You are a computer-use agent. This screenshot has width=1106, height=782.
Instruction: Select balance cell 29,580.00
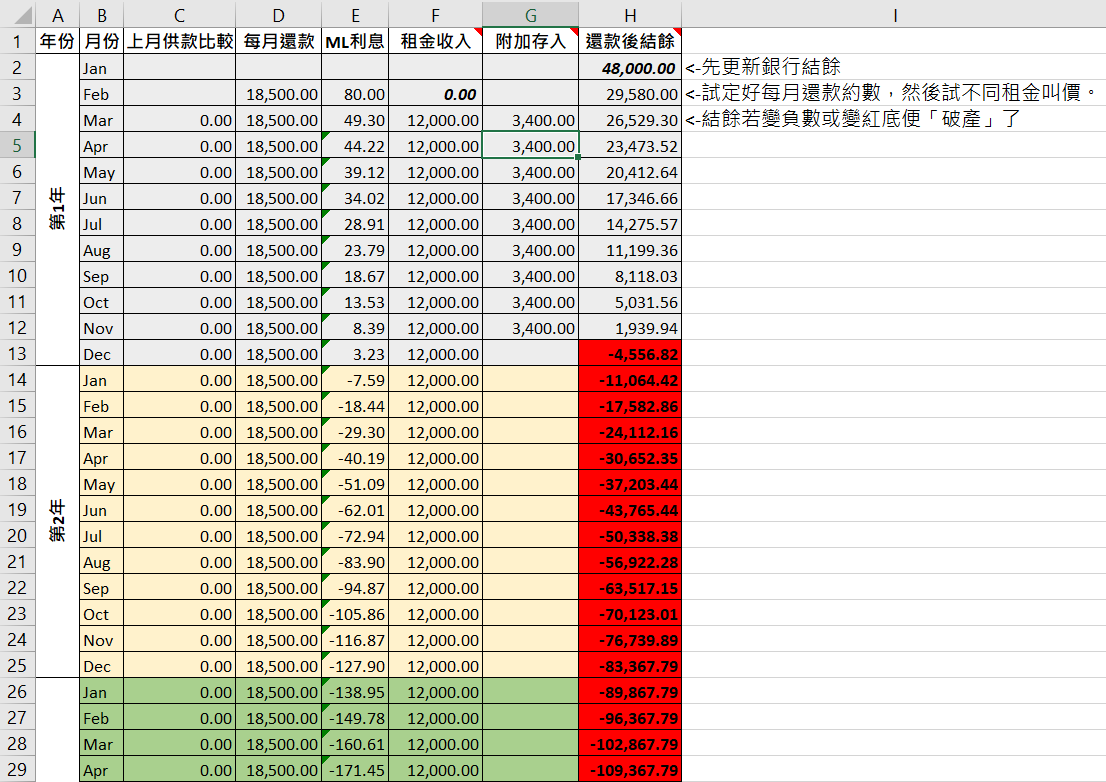tap(630, 94)
